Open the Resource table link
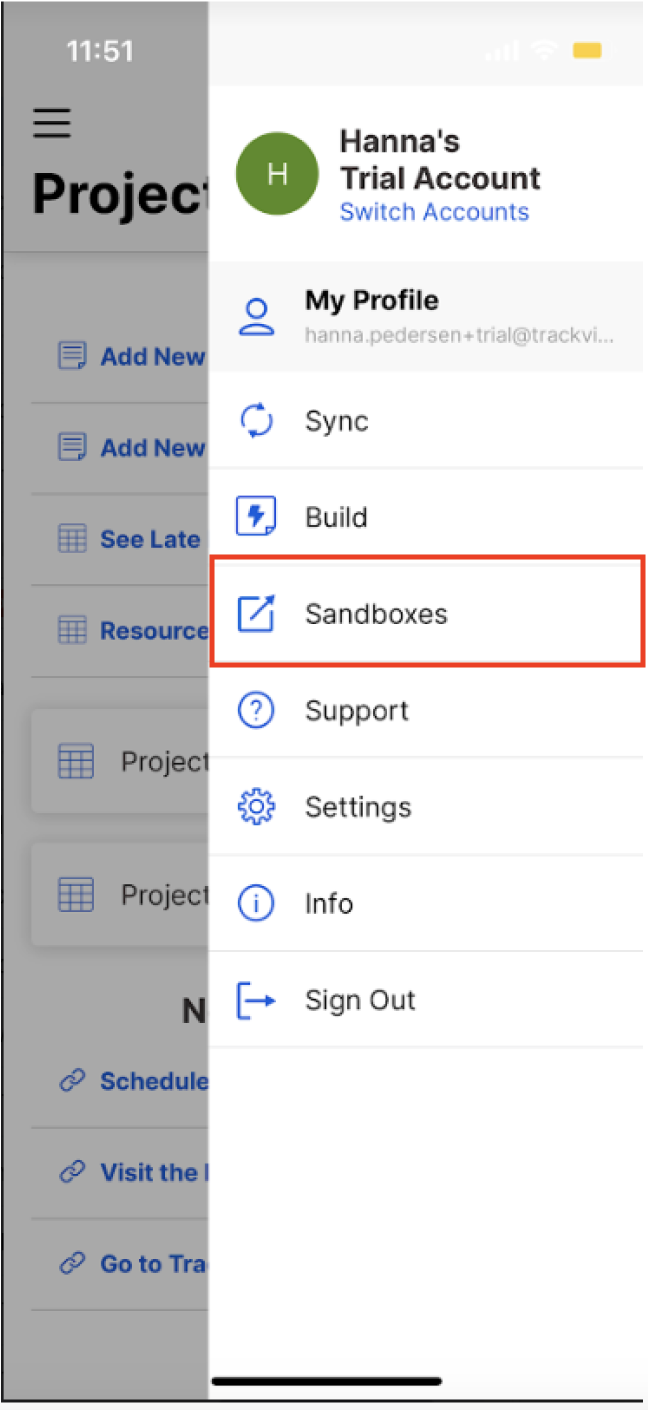This screenshot has width=648, height=1410. click(x=153, y=631)
